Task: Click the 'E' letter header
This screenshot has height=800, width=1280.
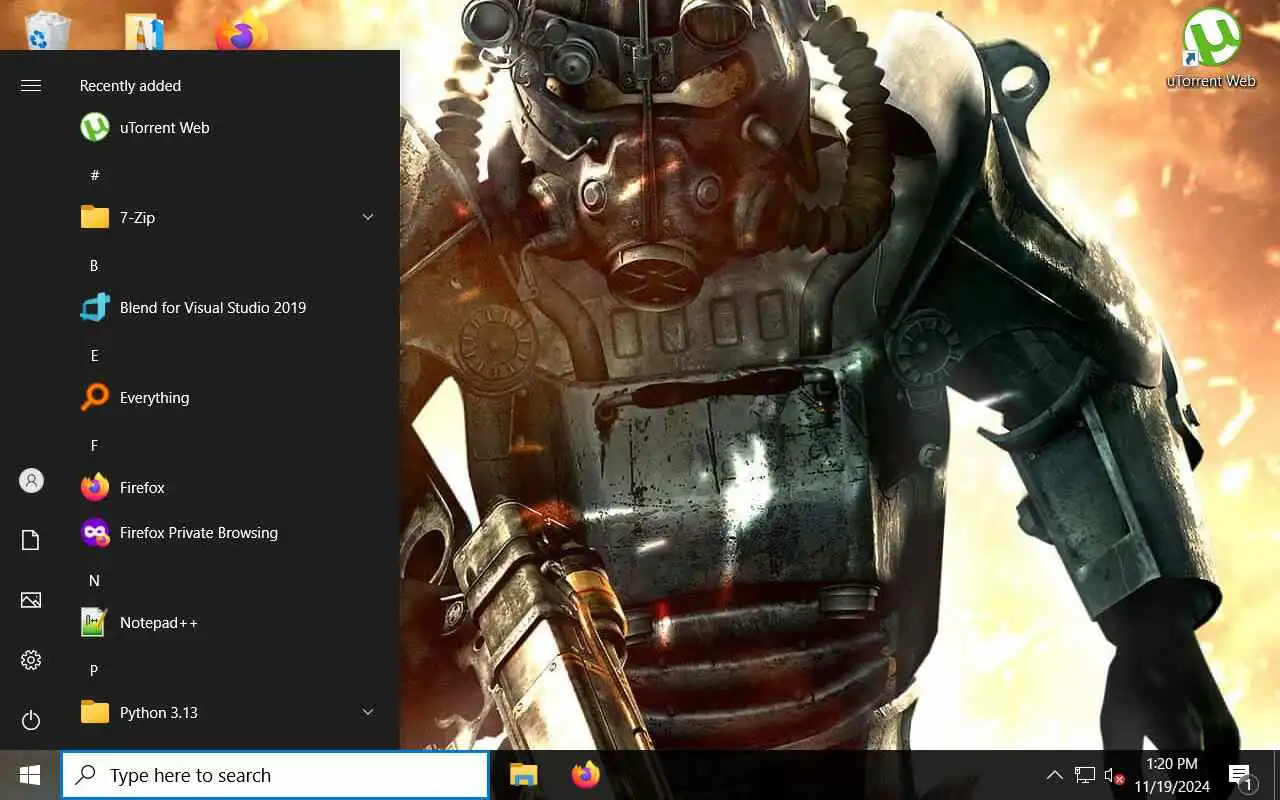Action: 94,355
